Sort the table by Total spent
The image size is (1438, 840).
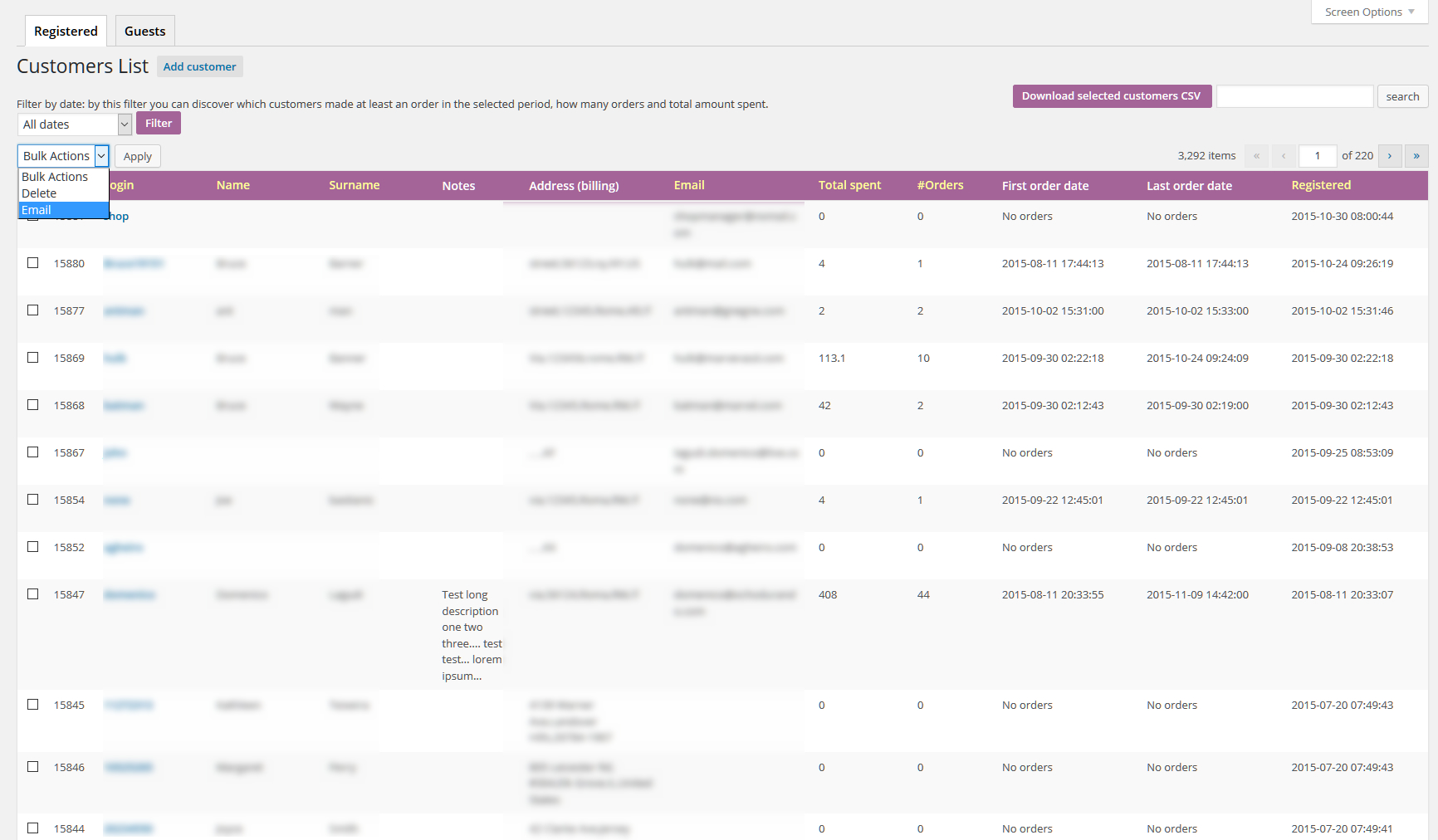pyautogui.click(x=849, y=185)
